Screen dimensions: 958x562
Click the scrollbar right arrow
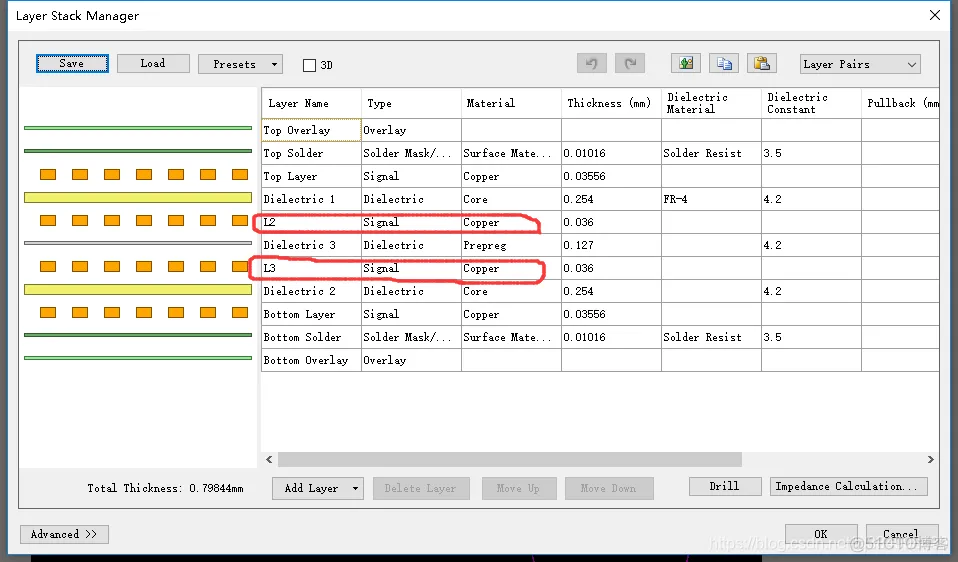coord(931,459)
